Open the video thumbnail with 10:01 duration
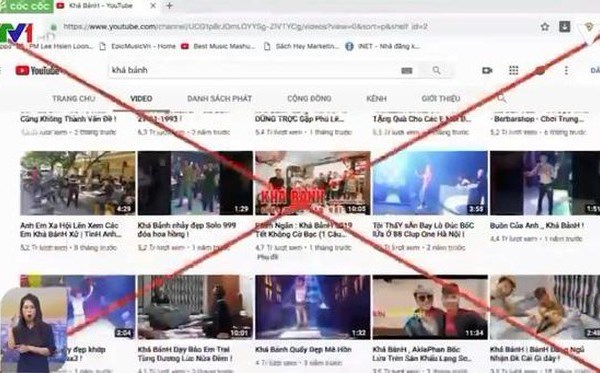Viewport: 600px width, 373px height. pos(195,307)
